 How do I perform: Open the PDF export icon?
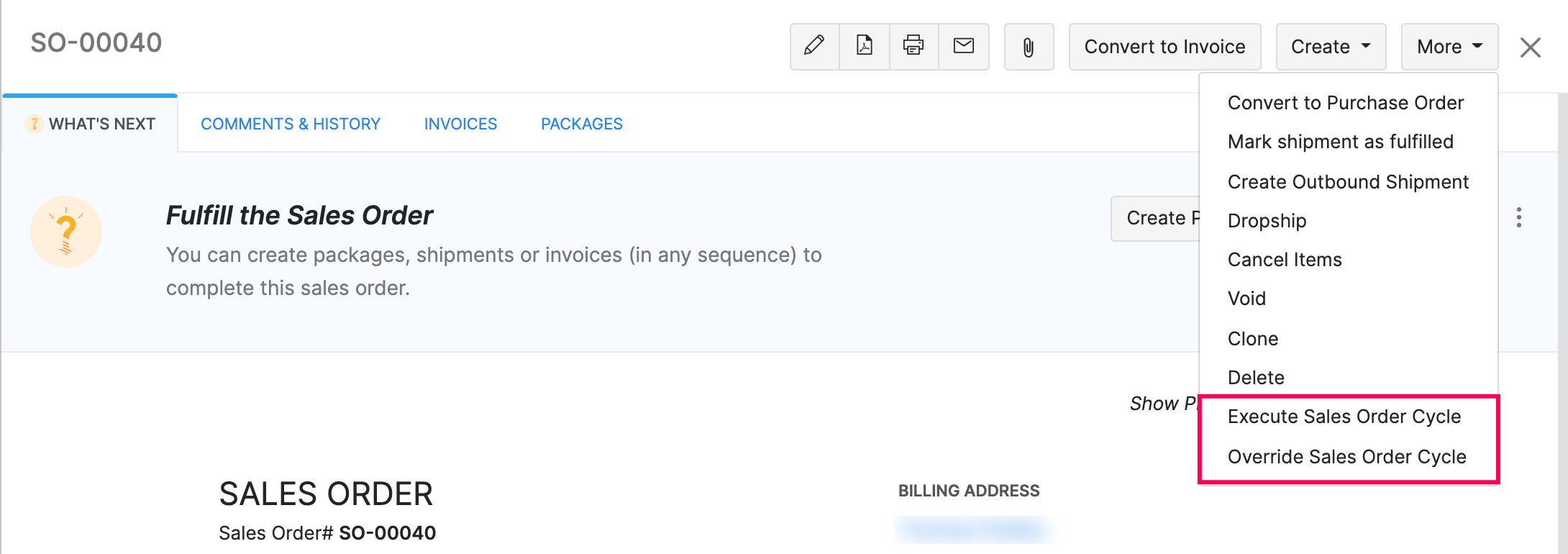pos(864,46)
